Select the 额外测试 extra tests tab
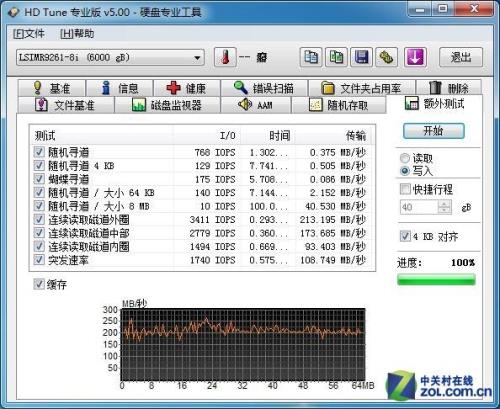The image size is (500, 409). pyautogui.click(x=435, y=104)
